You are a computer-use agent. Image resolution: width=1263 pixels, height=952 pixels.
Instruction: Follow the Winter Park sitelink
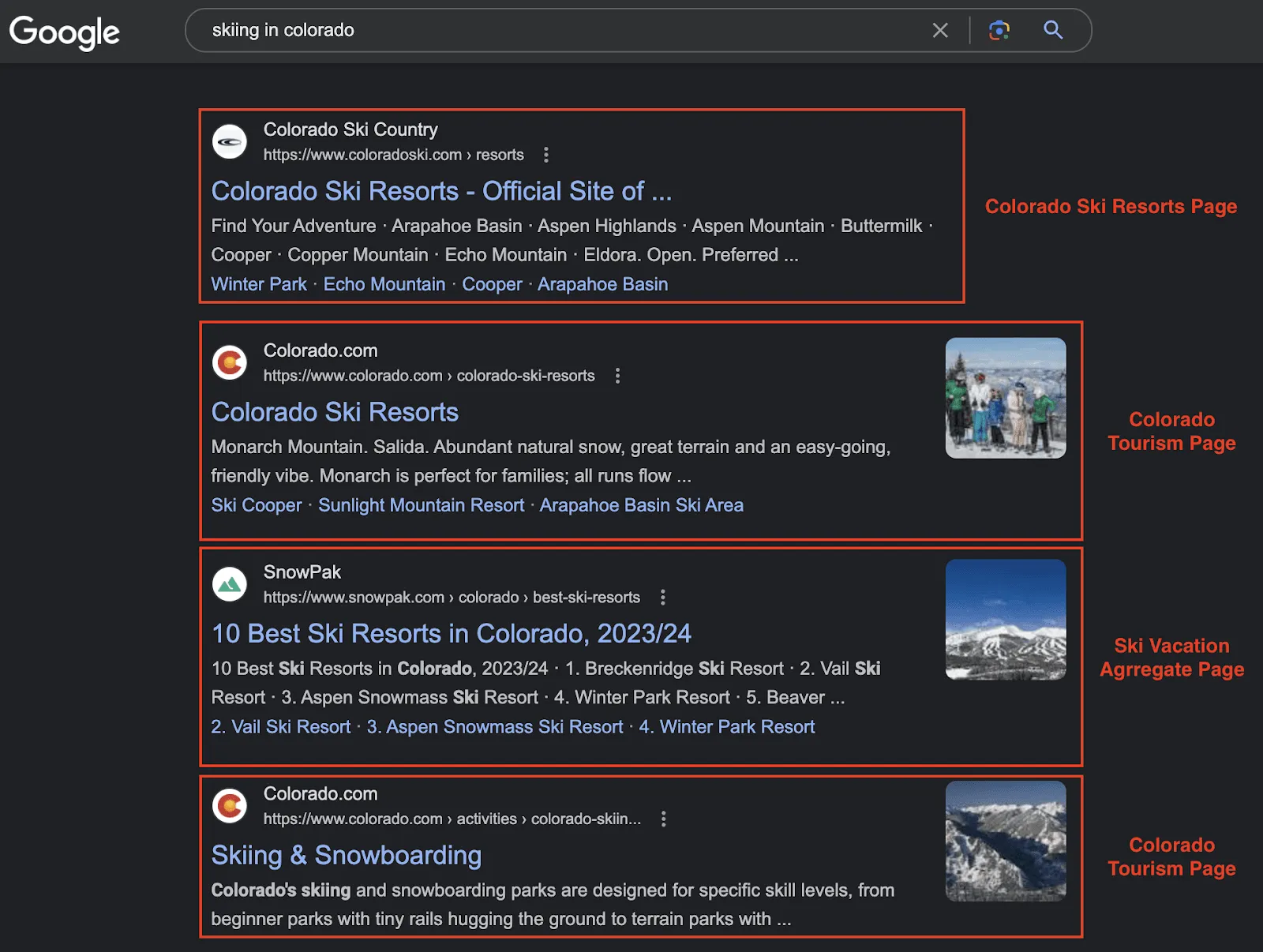[259, 284]
